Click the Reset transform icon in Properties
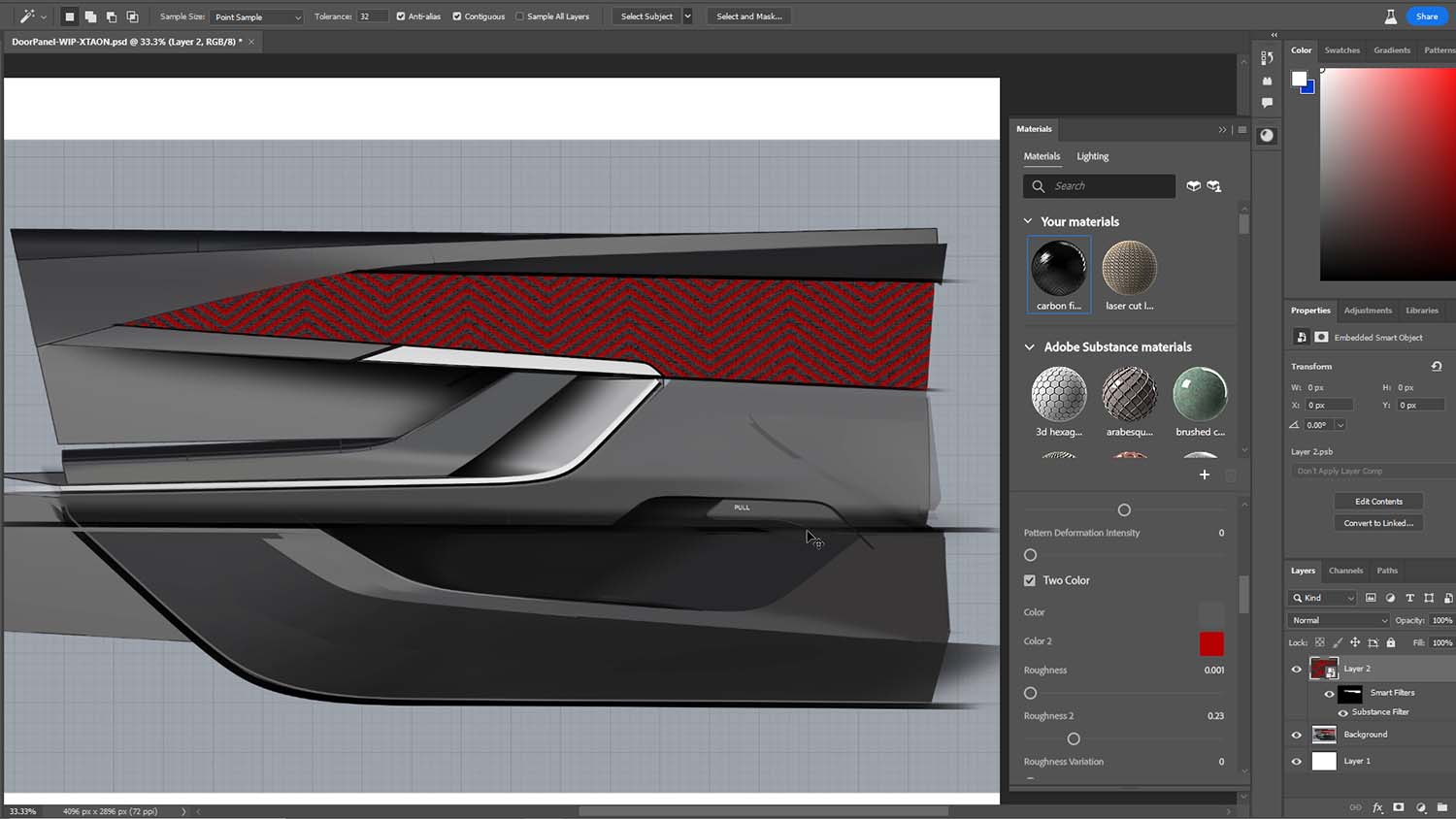 [1437, 367]
